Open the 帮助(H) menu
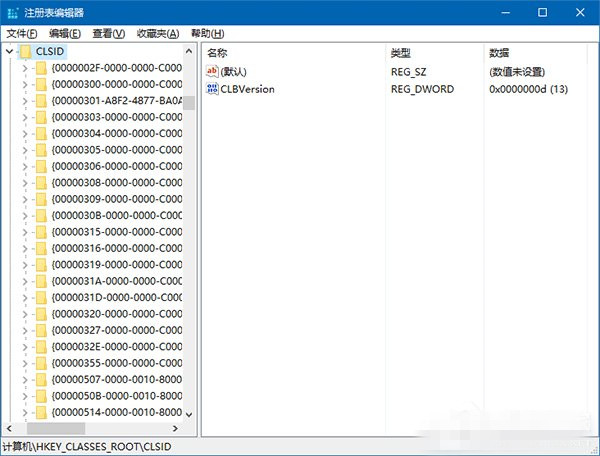The width and height of the screenshot is (600, 456). click(208, 34)
